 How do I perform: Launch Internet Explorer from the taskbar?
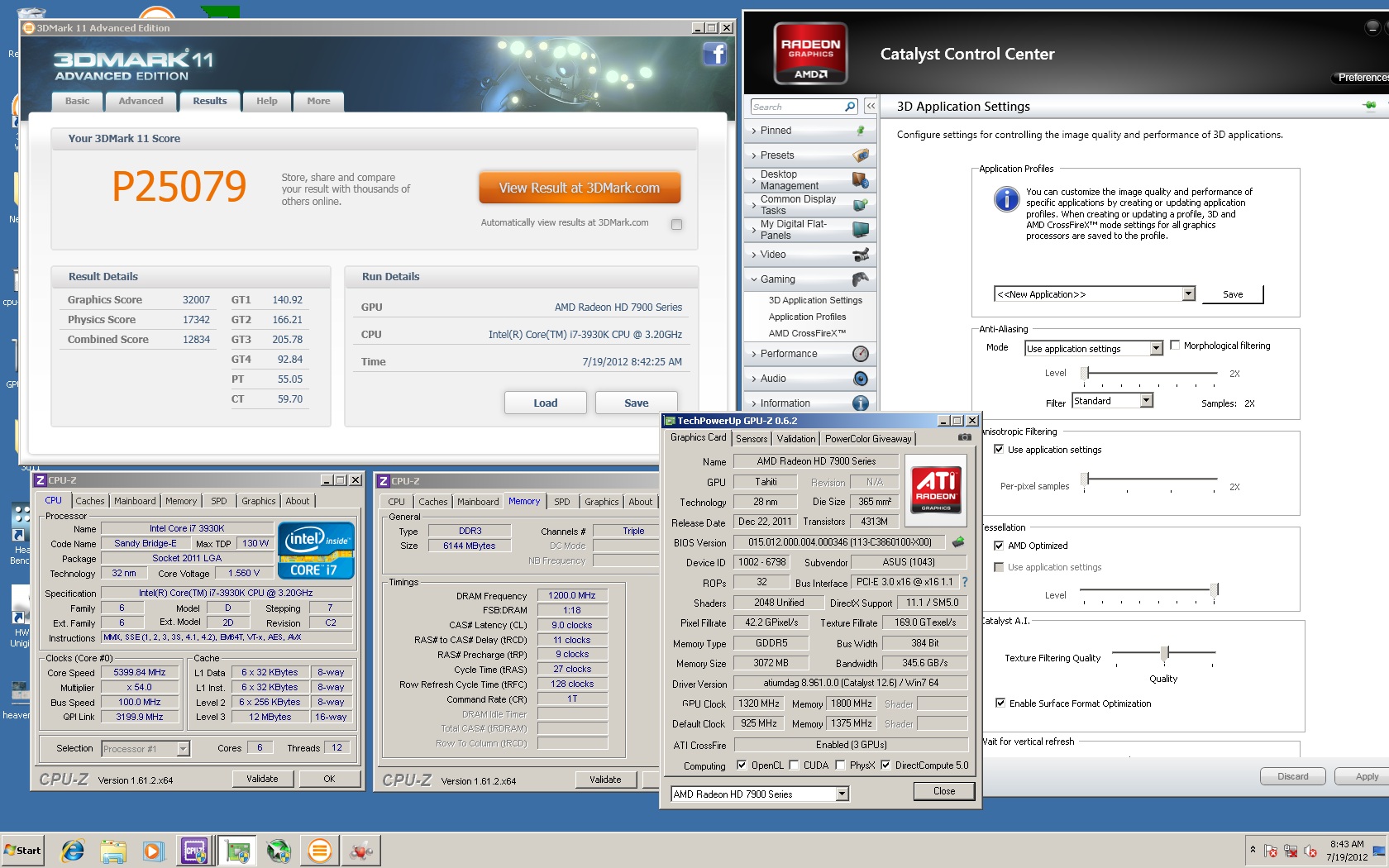73,850
